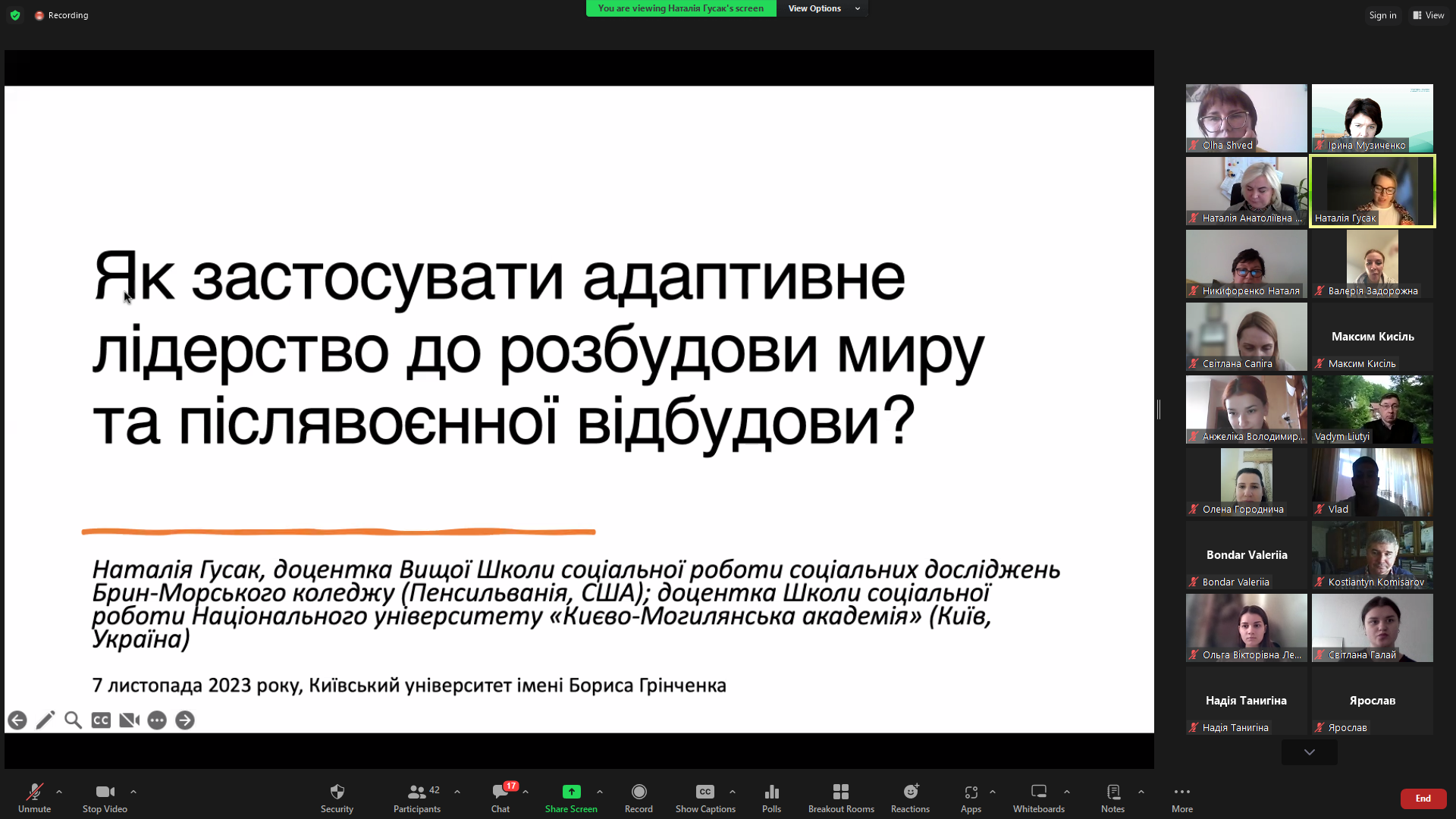Send a Reaction
Screen dimensions: 1456x819
pyautogui.click(x=909, y=796)
